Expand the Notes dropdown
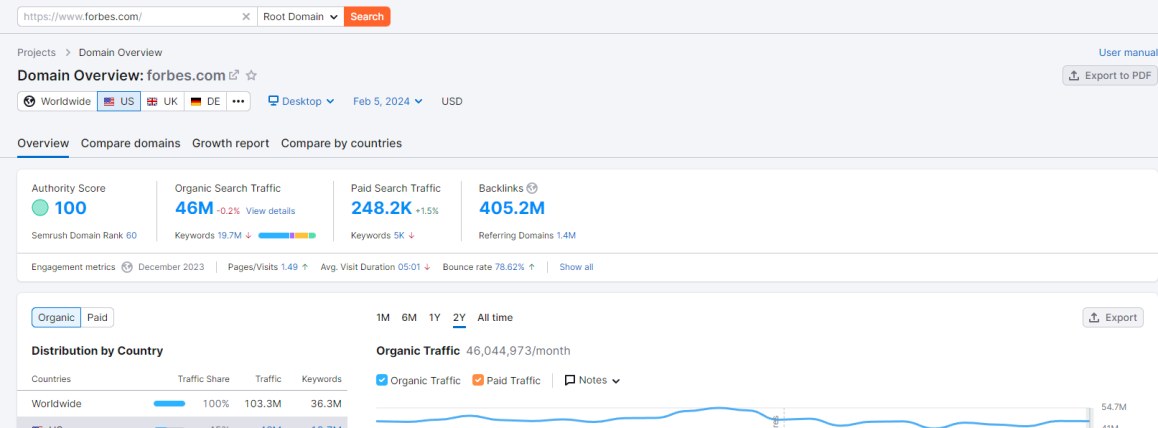The image size is (1158, 428). [x=592, y=380]
